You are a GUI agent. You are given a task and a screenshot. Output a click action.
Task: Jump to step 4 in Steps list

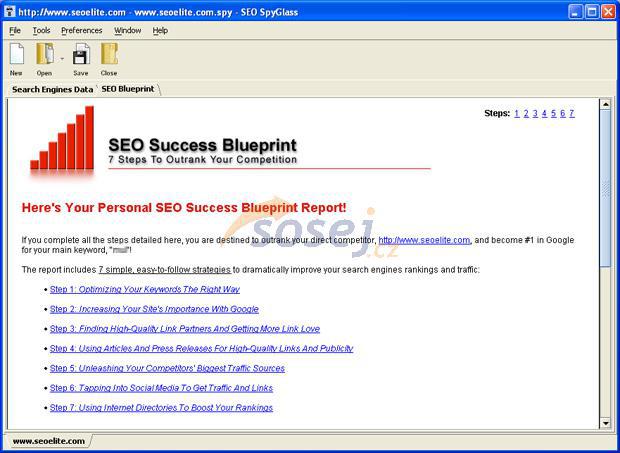pyautogui.click(x=544, y=113)
